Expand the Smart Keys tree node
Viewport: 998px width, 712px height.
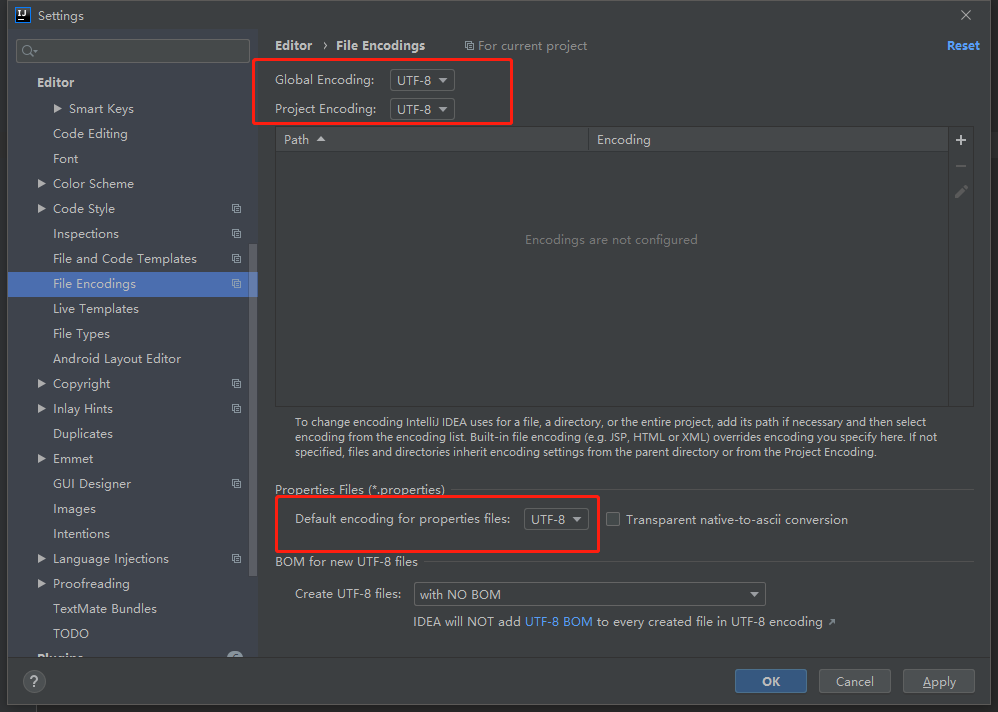57,109
